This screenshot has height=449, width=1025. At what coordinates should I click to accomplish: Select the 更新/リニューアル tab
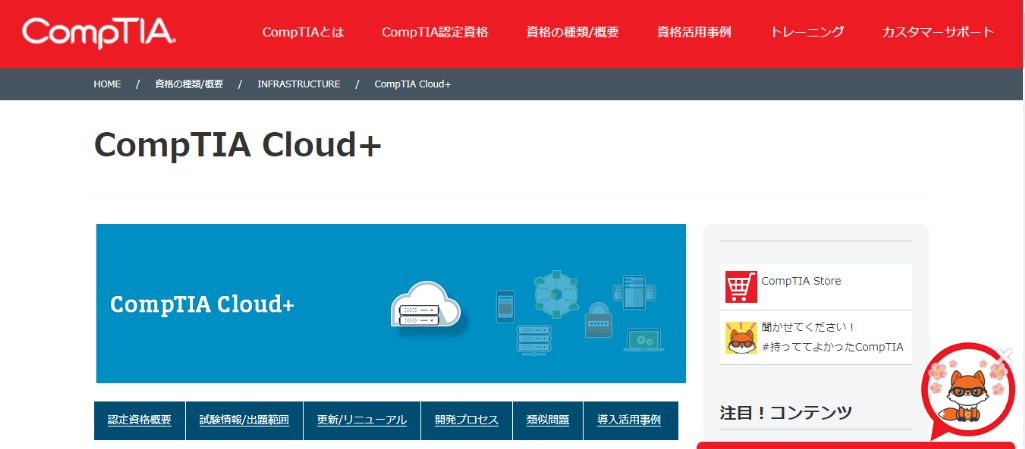click(362, 420)
